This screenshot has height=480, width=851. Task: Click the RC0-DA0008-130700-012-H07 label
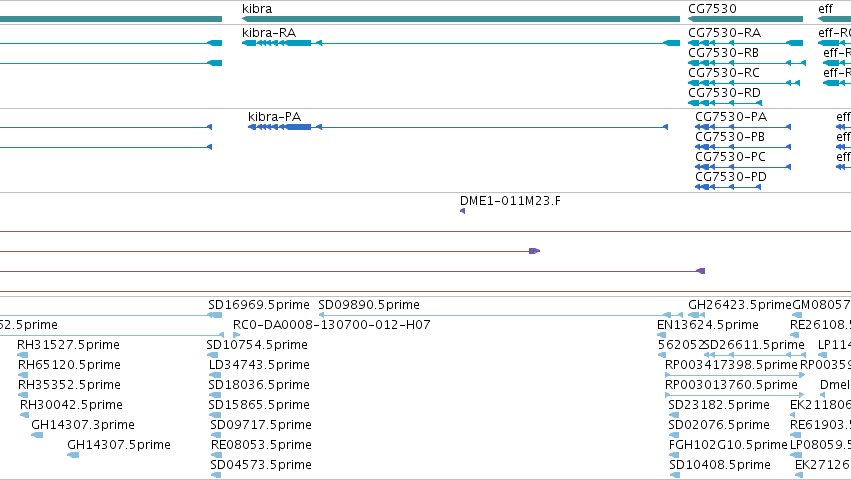click(332, 325)
